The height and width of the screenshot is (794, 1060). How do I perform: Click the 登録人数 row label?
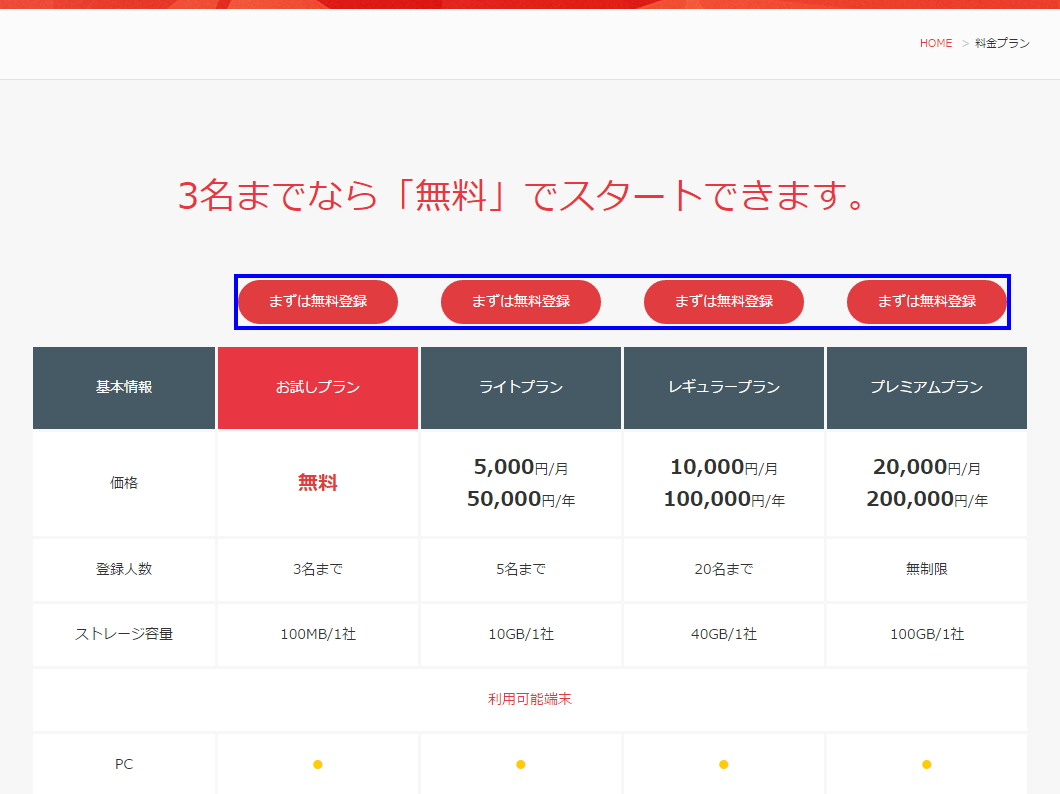(124, 569)
